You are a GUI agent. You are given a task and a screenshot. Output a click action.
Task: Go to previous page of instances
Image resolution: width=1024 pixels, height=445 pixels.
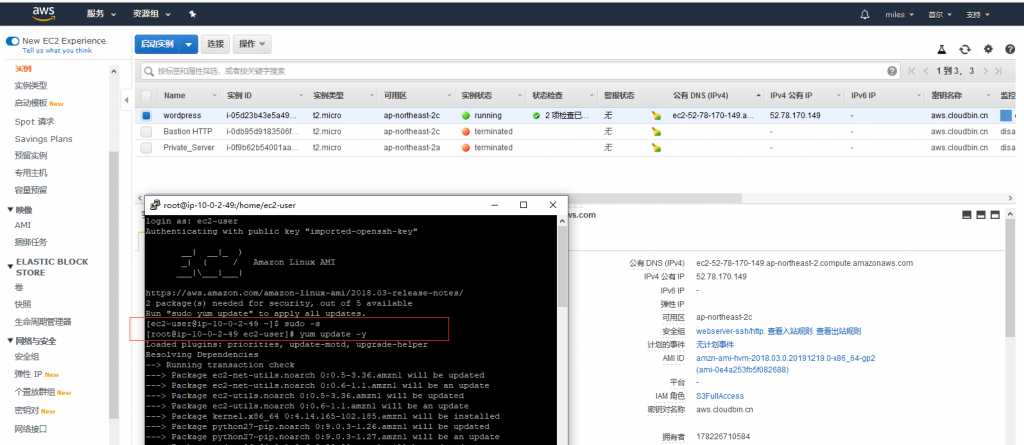pos(925,71)
